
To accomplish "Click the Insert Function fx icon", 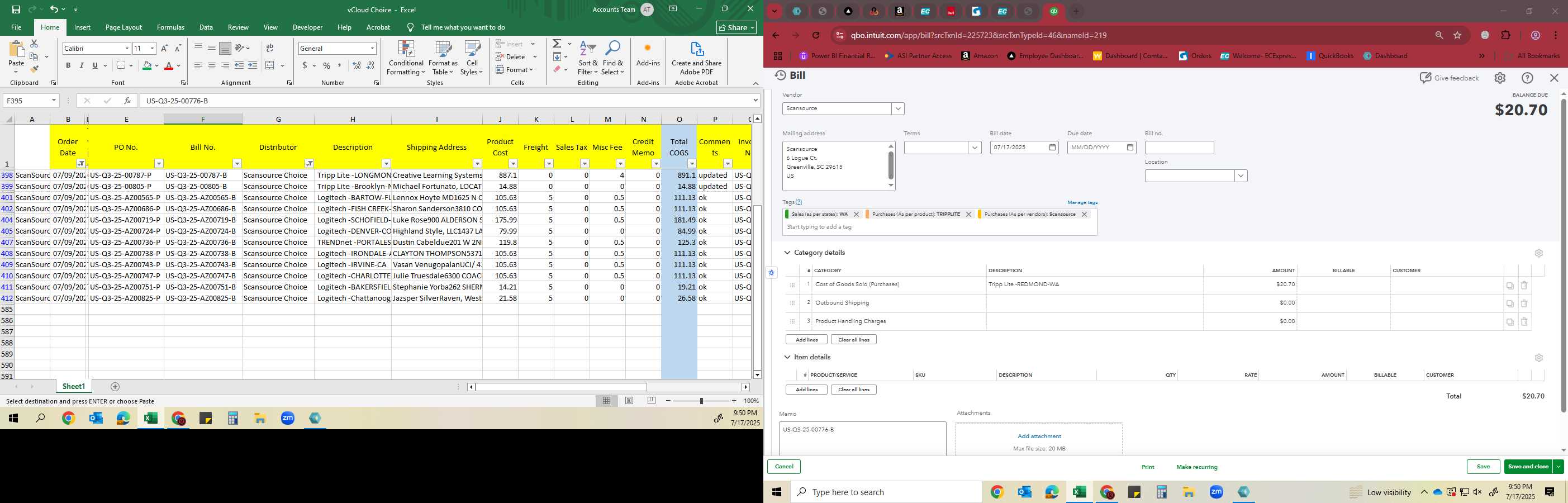I will (x=127, y=101).
